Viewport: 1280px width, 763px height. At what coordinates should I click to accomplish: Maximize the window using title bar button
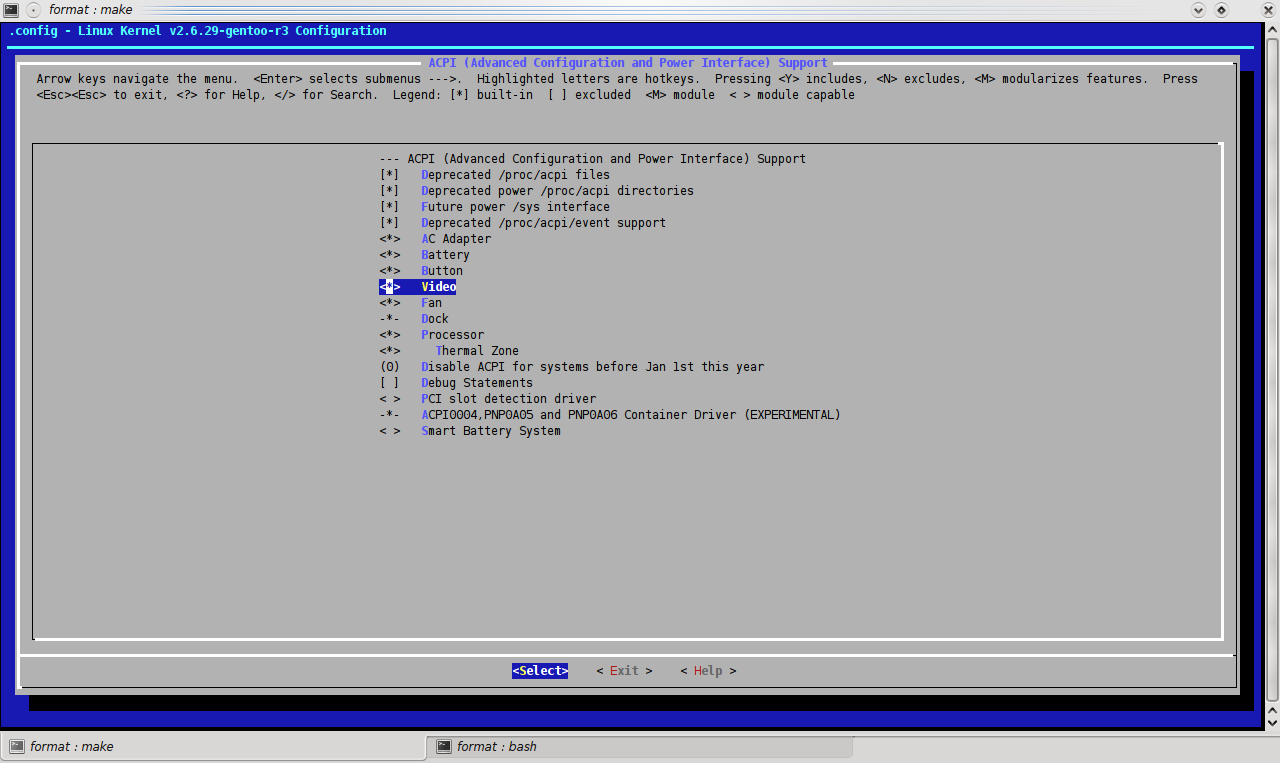[x=1223, y=9]
